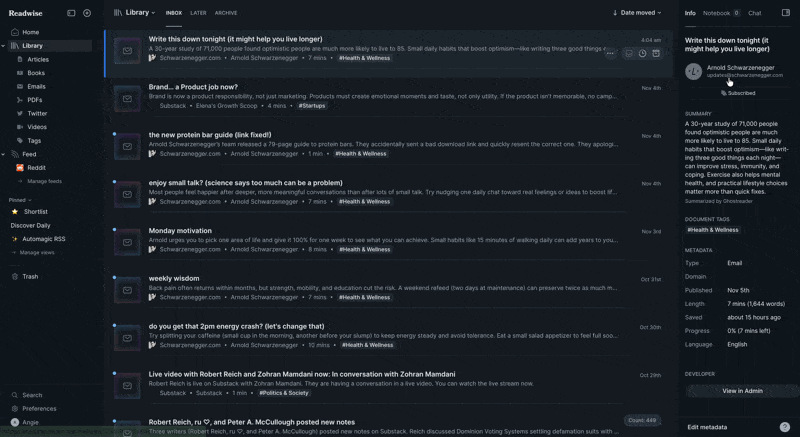Click the add new document plus icon

tap(87, 13)
